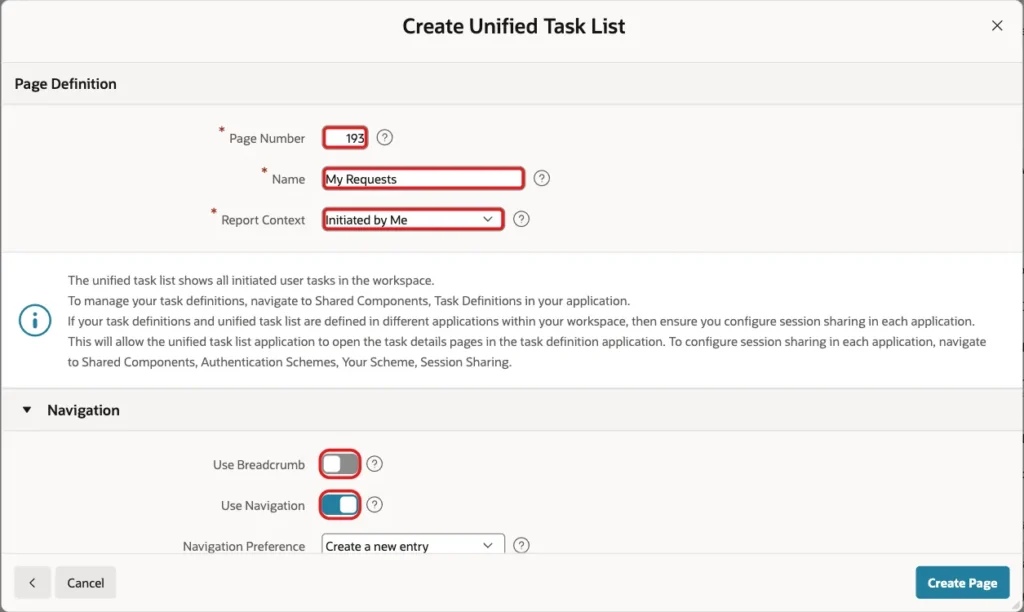Click the Create Page button

click(962, 583)
